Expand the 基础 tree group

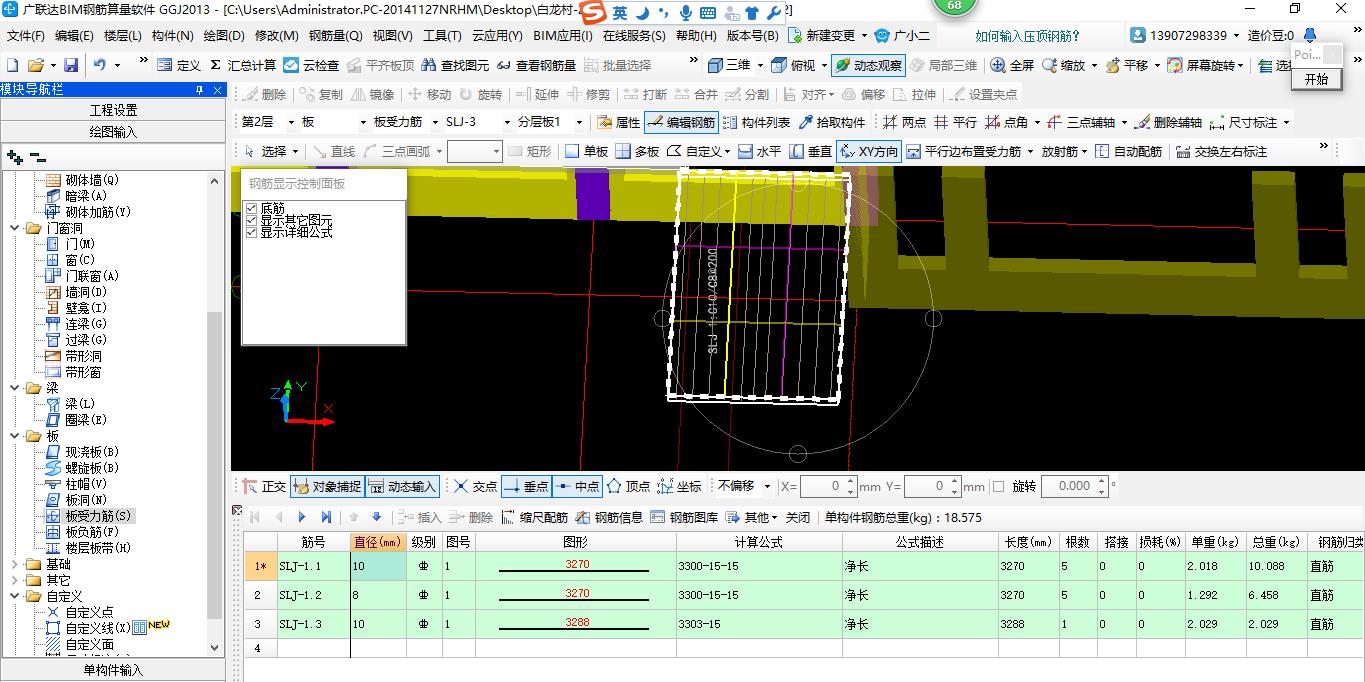tap(14, 564)
